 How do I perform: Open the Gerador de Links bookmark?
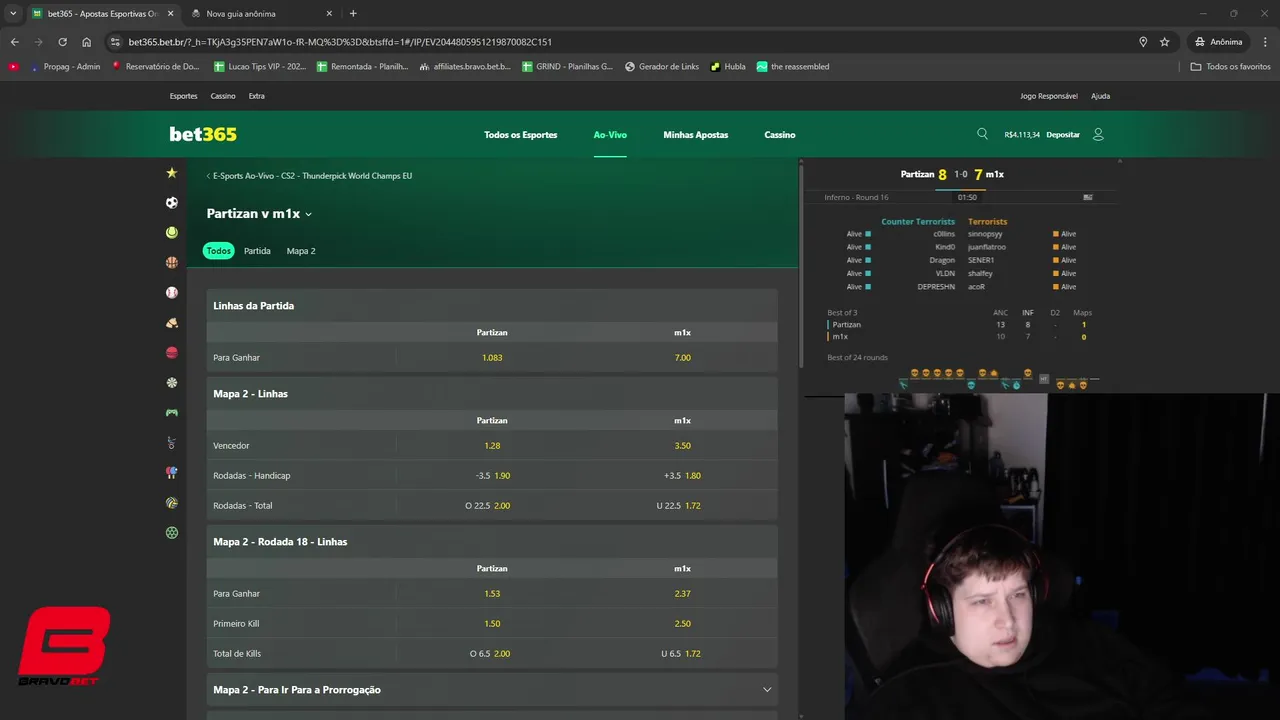click(x=662, y=67)
